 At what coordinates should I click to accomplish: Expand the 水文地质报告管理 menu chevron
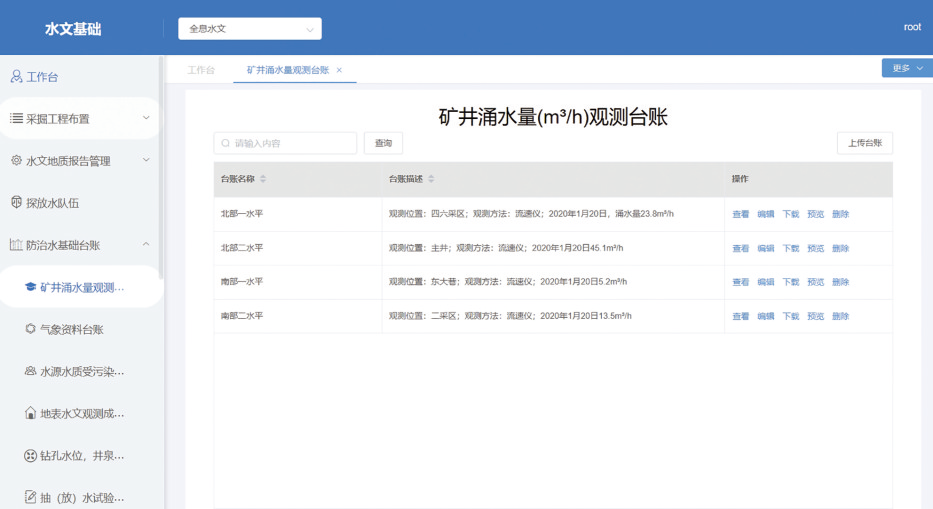click(x=146, y=160)
